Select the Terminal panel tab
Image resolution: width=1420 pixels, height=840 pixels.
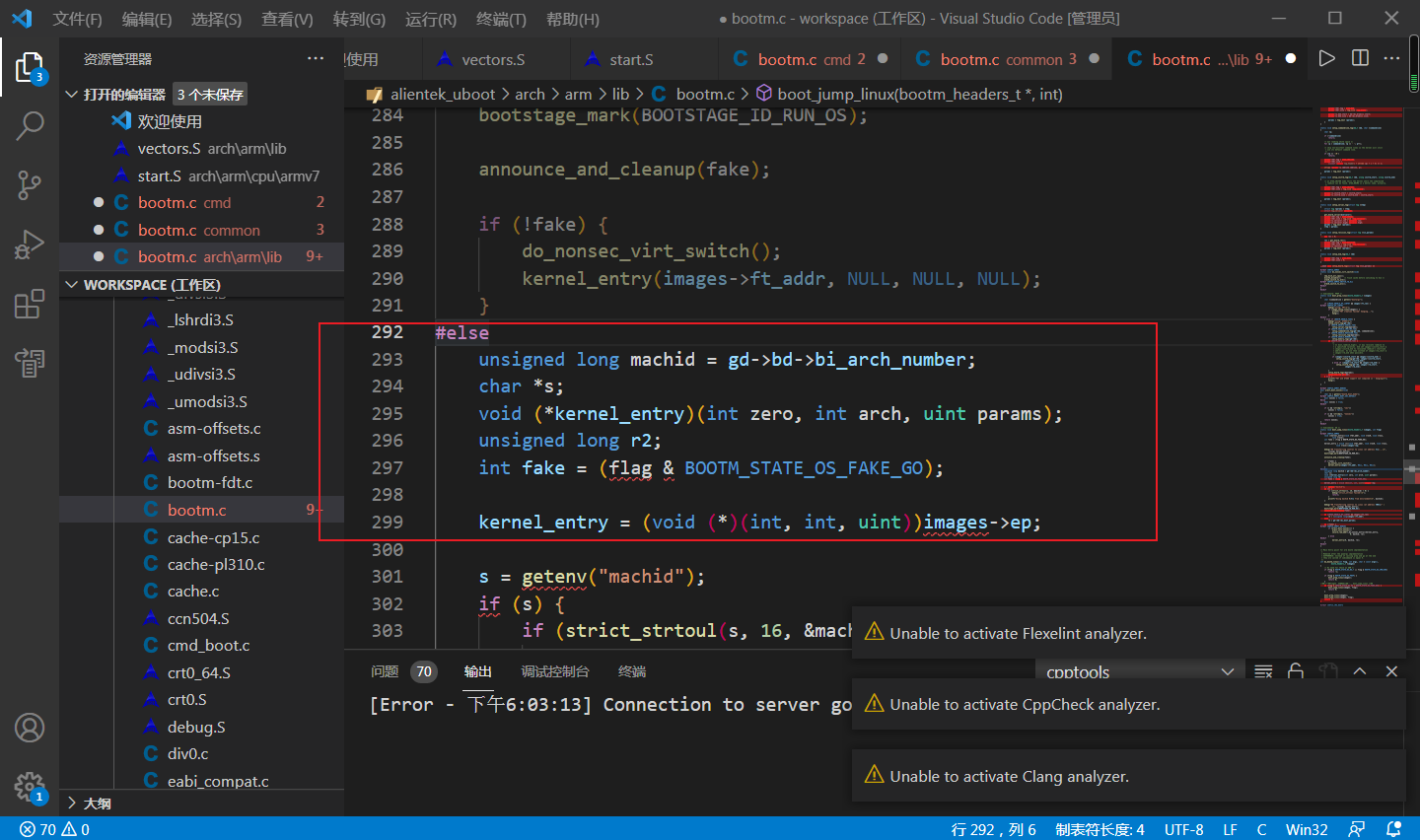[x=632, y=671]
